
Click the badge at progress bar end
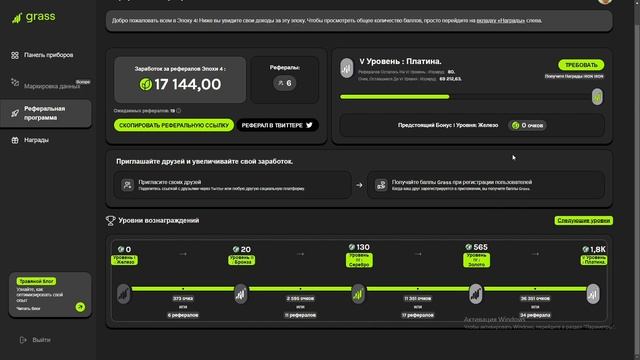[597, 97]
